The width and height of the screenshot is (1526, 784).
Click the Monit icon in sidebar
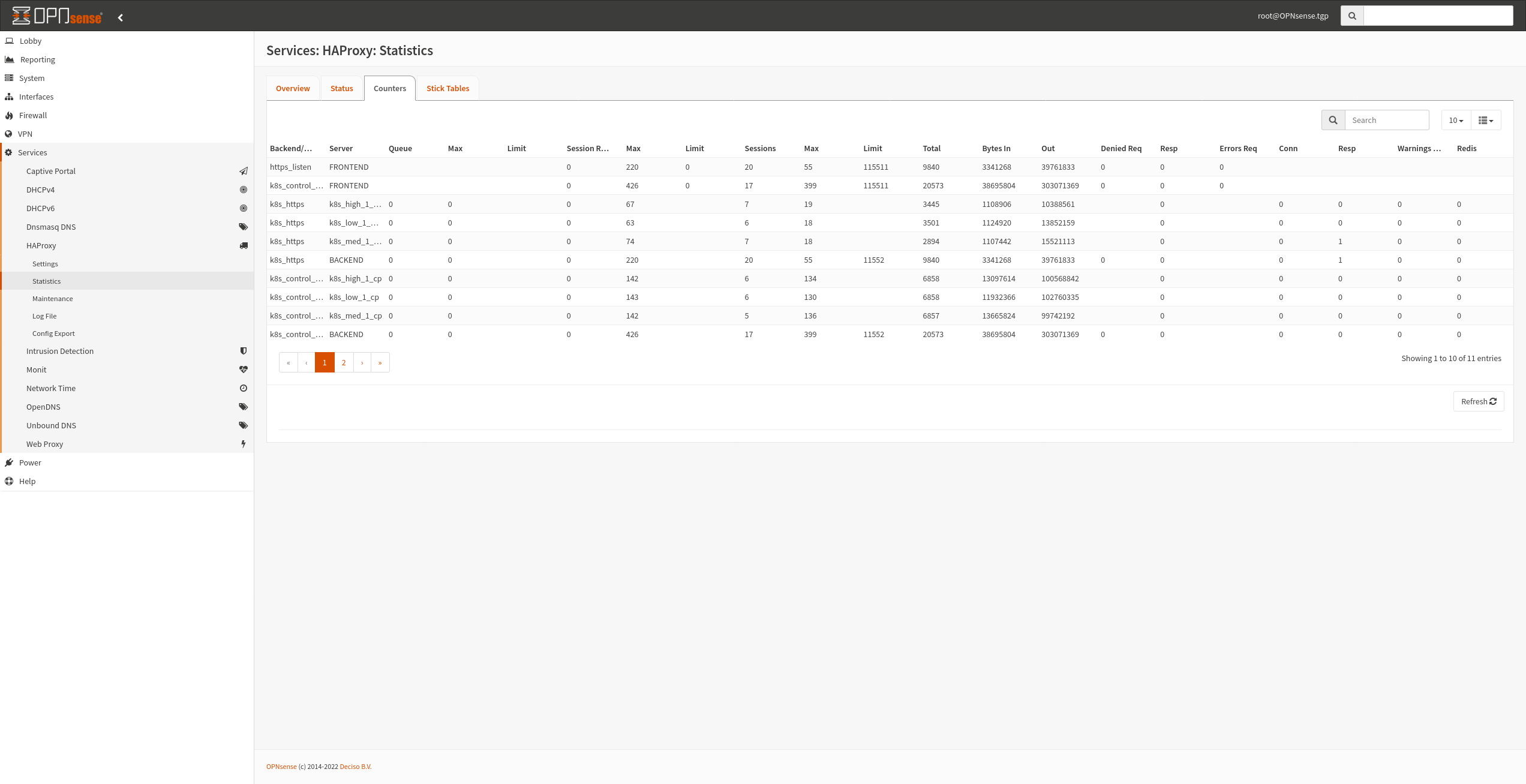(243, 370)
